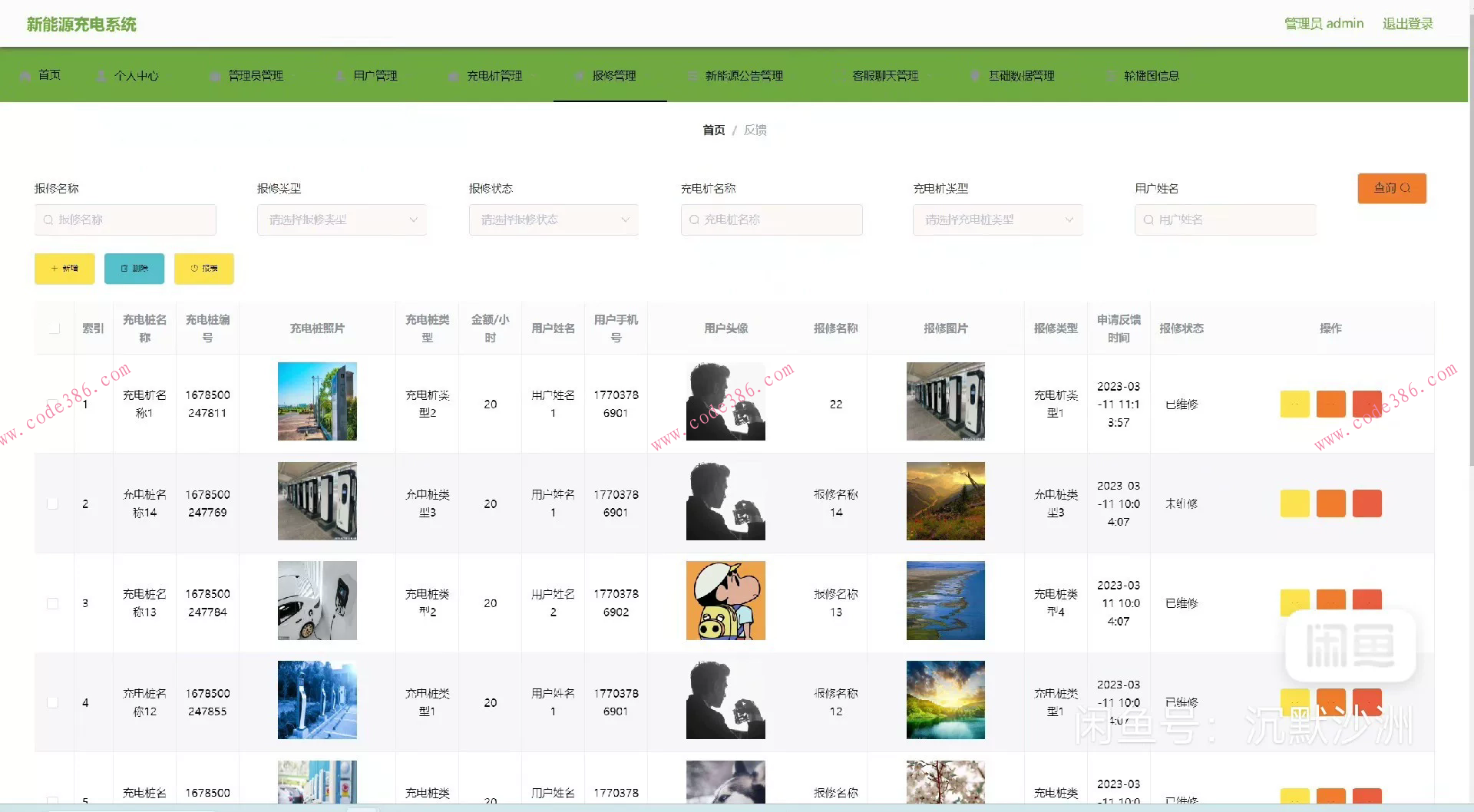Open the 报修状态 dropdown
This screenshot has height=812, width=1474.
click(553, 220)
